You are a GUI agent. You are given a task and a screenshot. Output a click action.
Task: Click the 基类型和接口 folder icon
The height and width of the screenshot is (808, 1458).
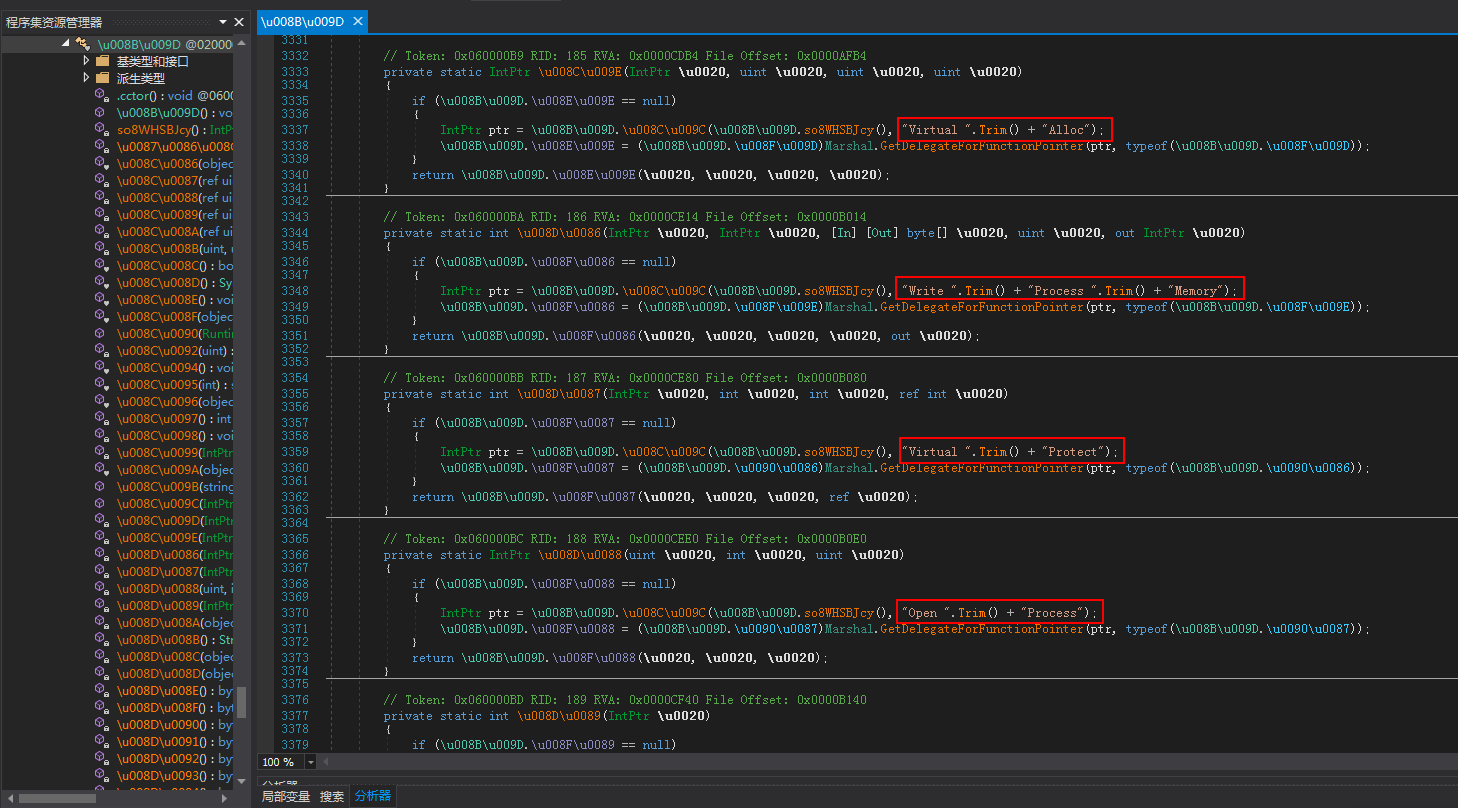(102, 61)
